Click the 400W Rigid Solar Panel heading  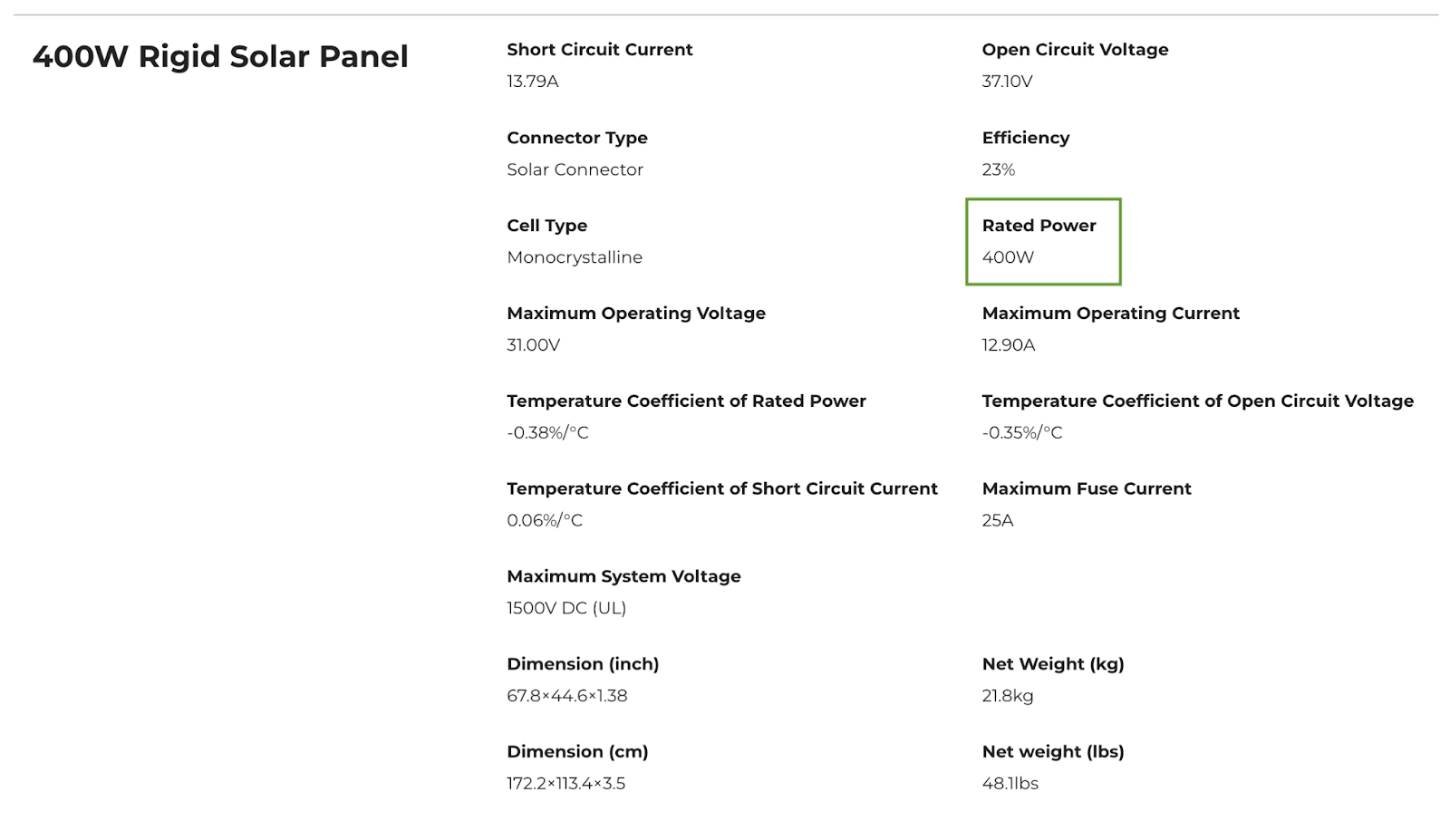coord(220,56)
